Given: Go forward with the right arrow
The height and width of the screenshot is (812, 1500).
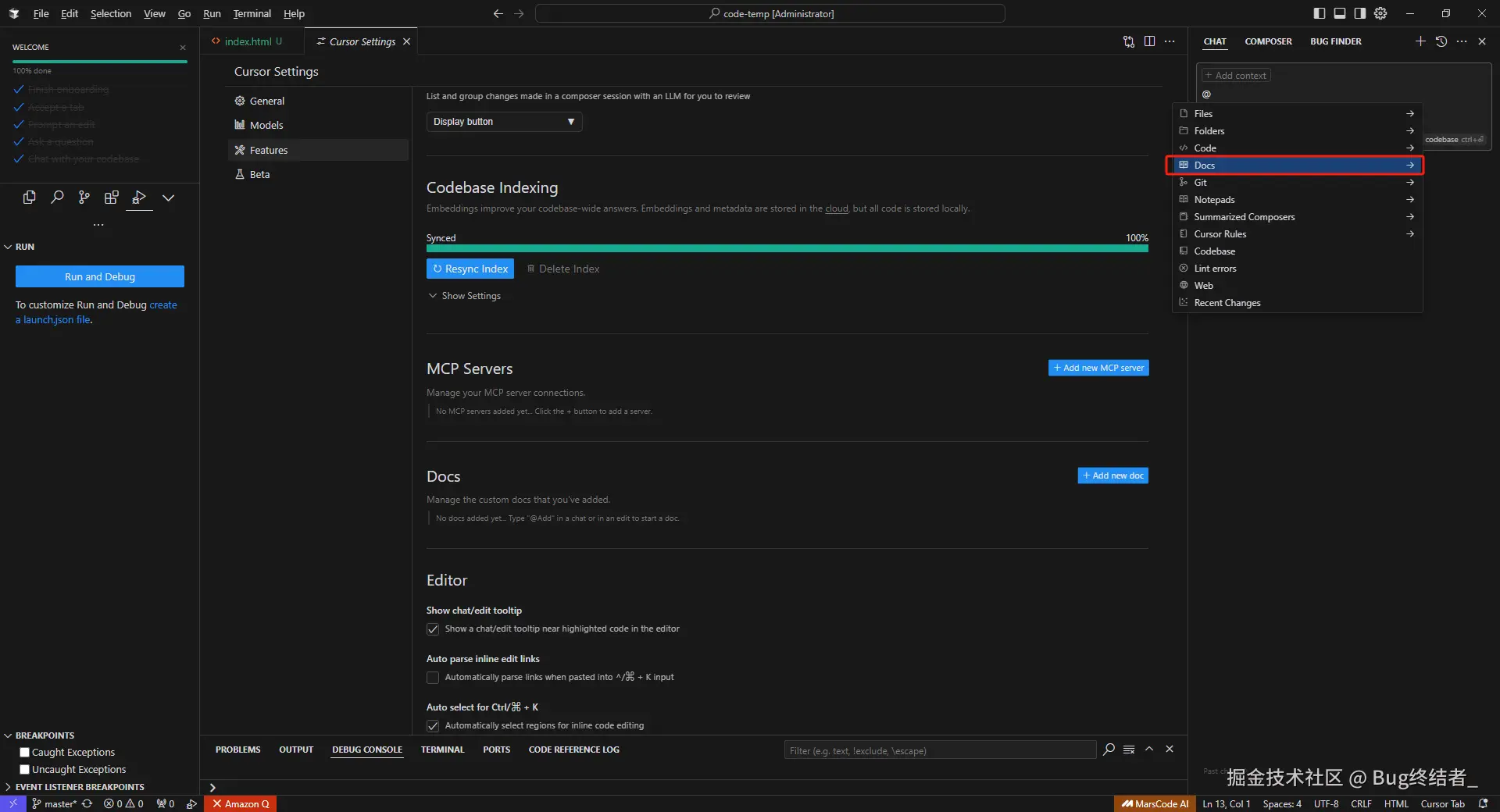Looking at the screenshot, I should pos(519,13).
